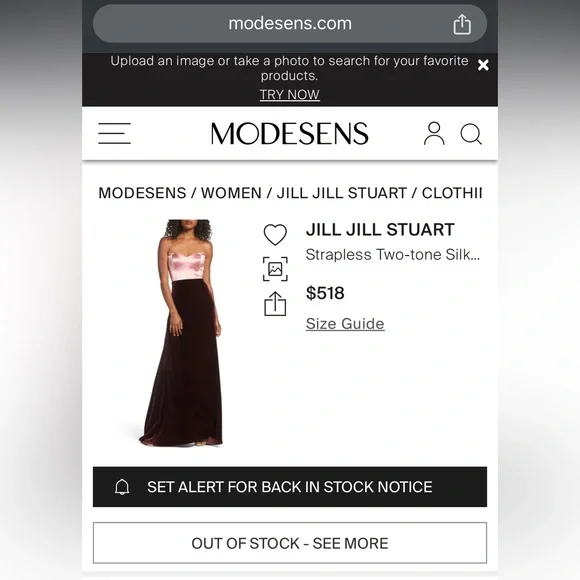Dismiss the image search promo banner
Viewport: 580px width, 580px height.
pos(483,65)
